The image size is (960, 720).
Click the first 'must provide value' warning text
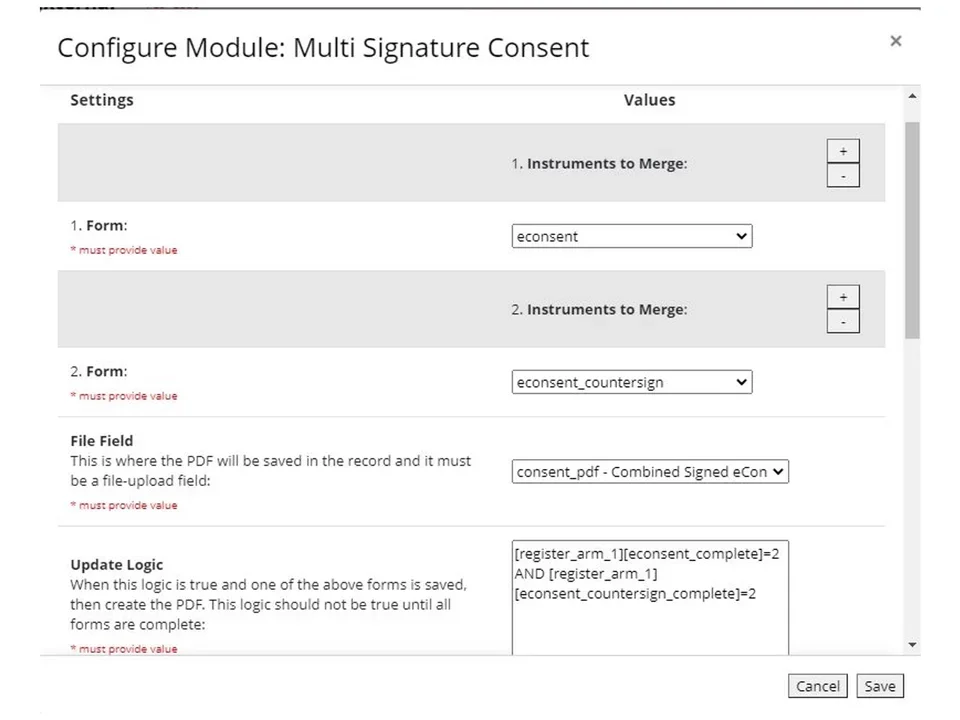coord(123,250)
